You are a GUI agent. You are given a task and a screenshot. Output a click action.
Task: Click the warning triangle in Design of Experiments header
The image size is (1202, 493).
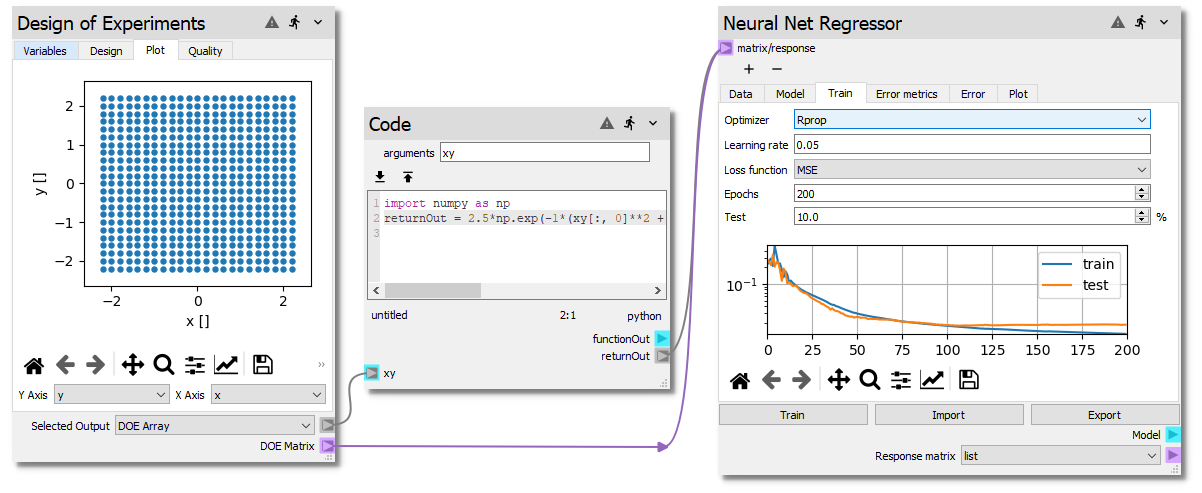pyautogui.click(x=271, y=22)
